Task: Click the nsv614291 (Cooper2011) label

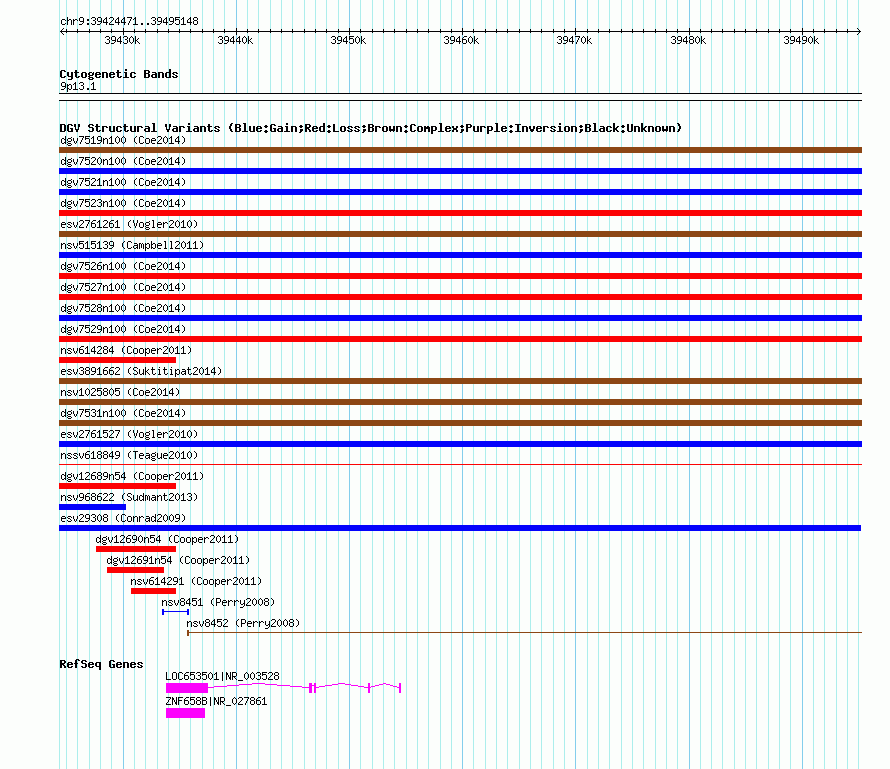Action: (196, 581)
